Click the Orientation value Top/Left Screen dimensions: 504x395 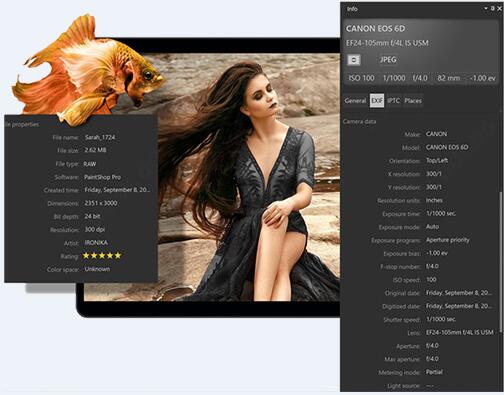click(437, 160)
